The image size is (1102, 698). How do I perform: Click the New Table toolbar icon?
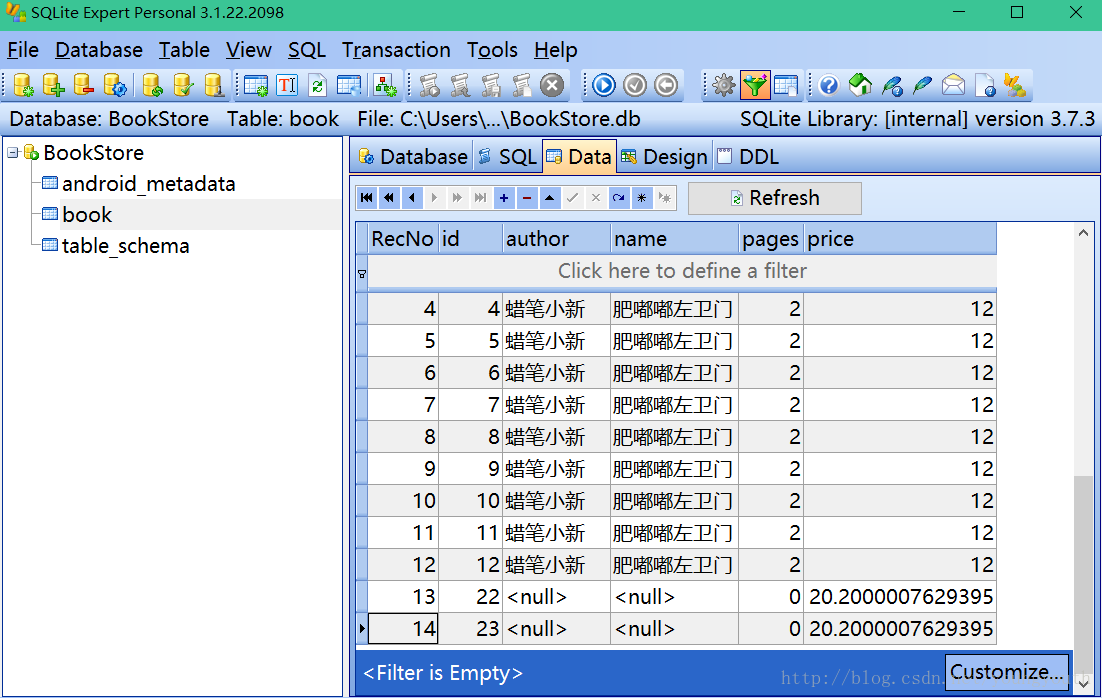[x=256, y=86]
